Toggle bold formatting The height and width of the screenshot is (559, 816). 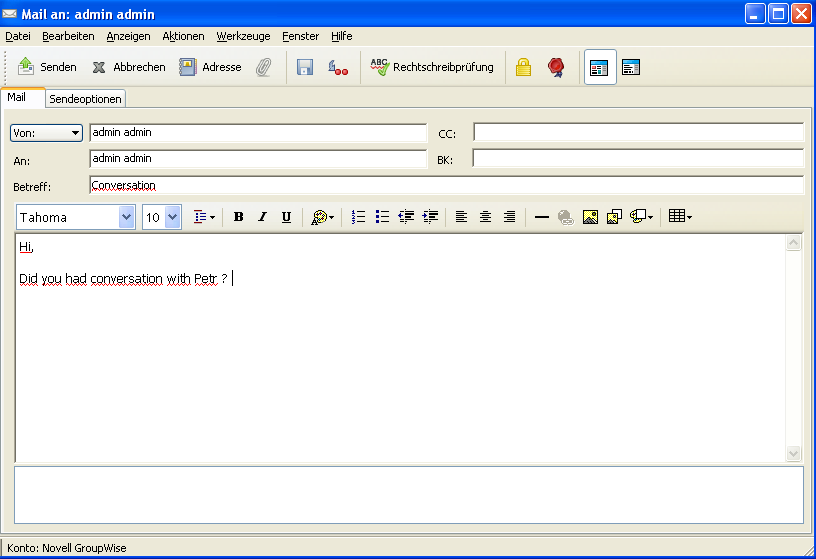point(238,217)
